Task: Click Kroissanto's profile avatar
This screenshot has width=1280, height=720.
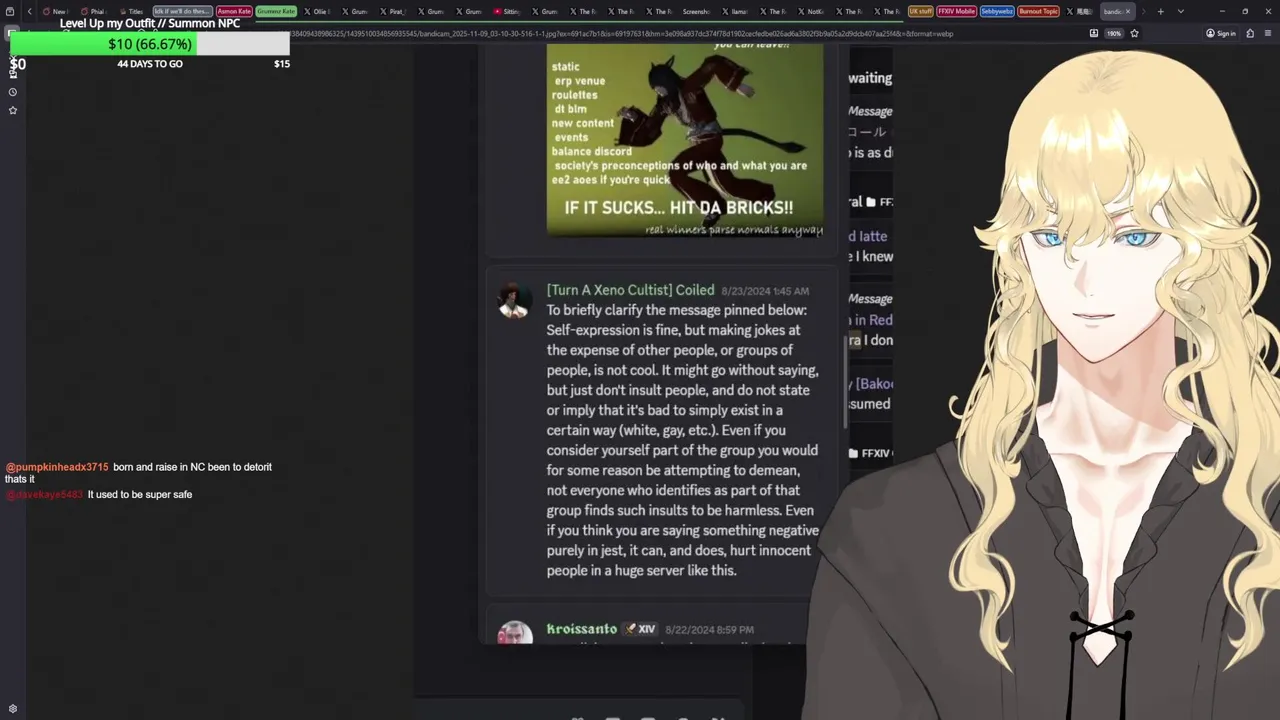Action: (515, 633)
